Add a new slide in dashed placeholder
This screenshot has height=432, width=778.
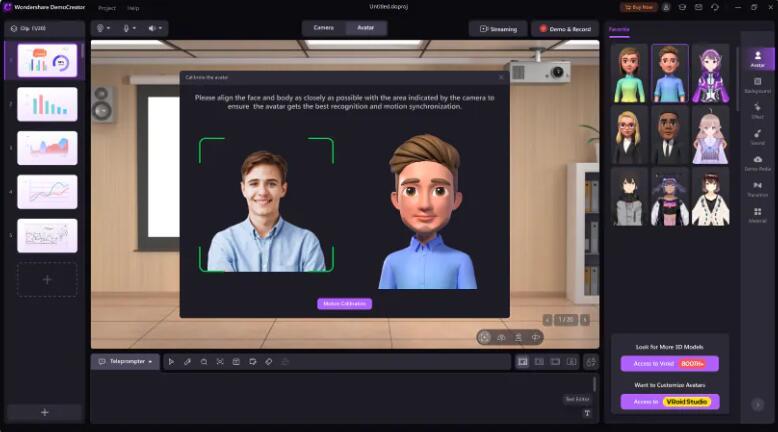[x=47, y=280]
